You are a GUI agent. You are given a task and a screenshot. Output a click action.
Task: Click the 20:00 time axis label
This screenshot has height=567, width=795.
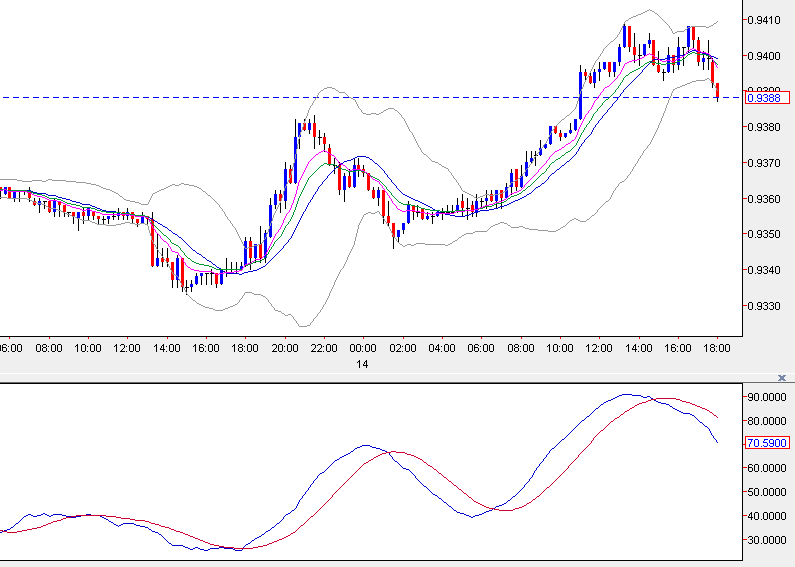284,348
